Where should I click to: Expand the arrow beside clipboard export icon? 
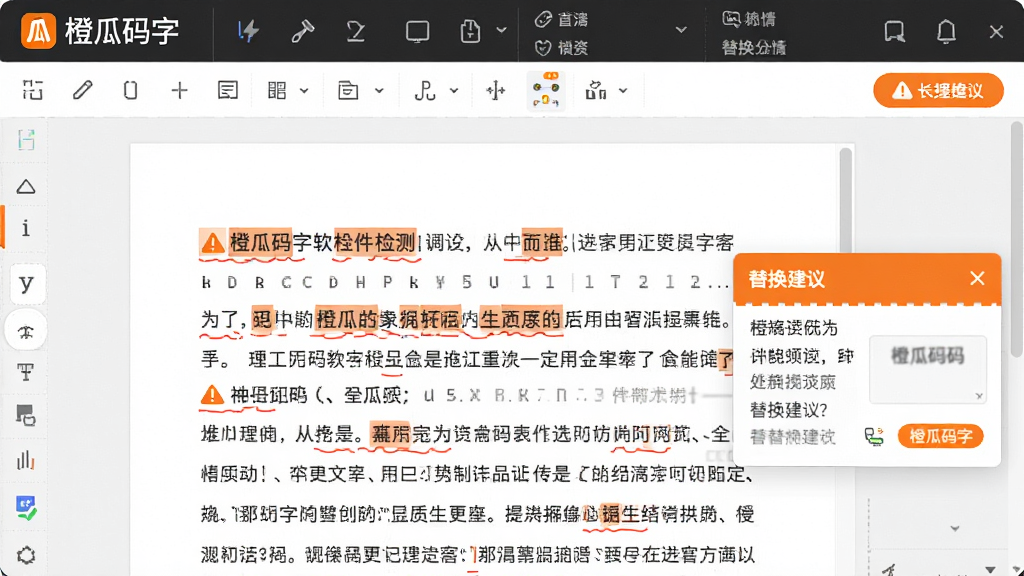tap(501, 30)
